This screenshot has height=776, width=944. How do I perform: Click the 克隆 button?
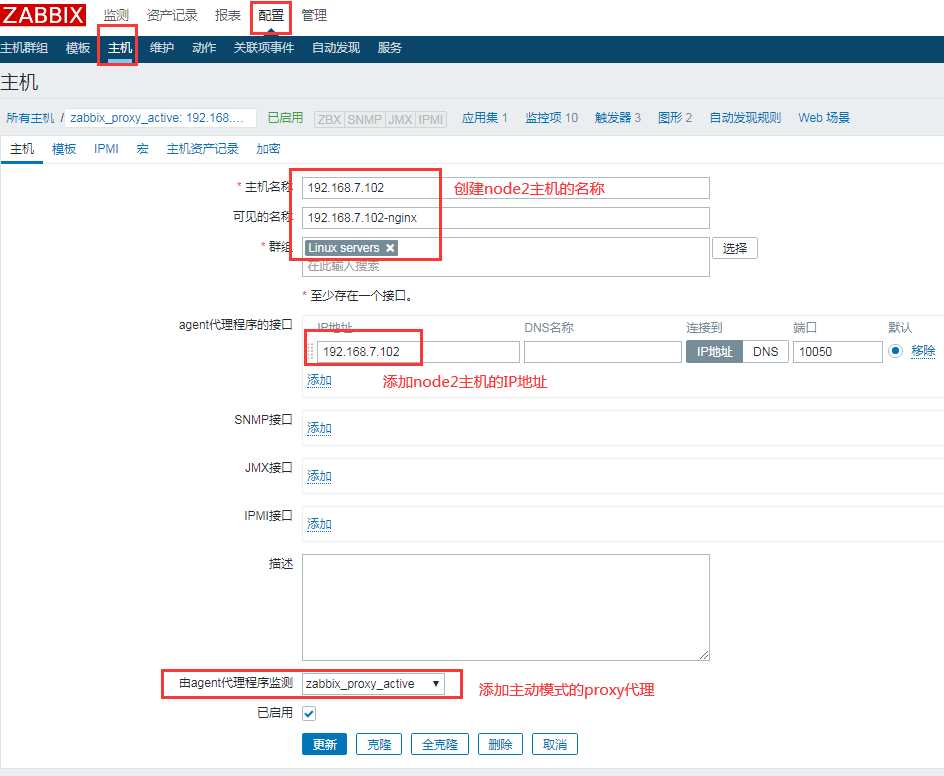379,744
